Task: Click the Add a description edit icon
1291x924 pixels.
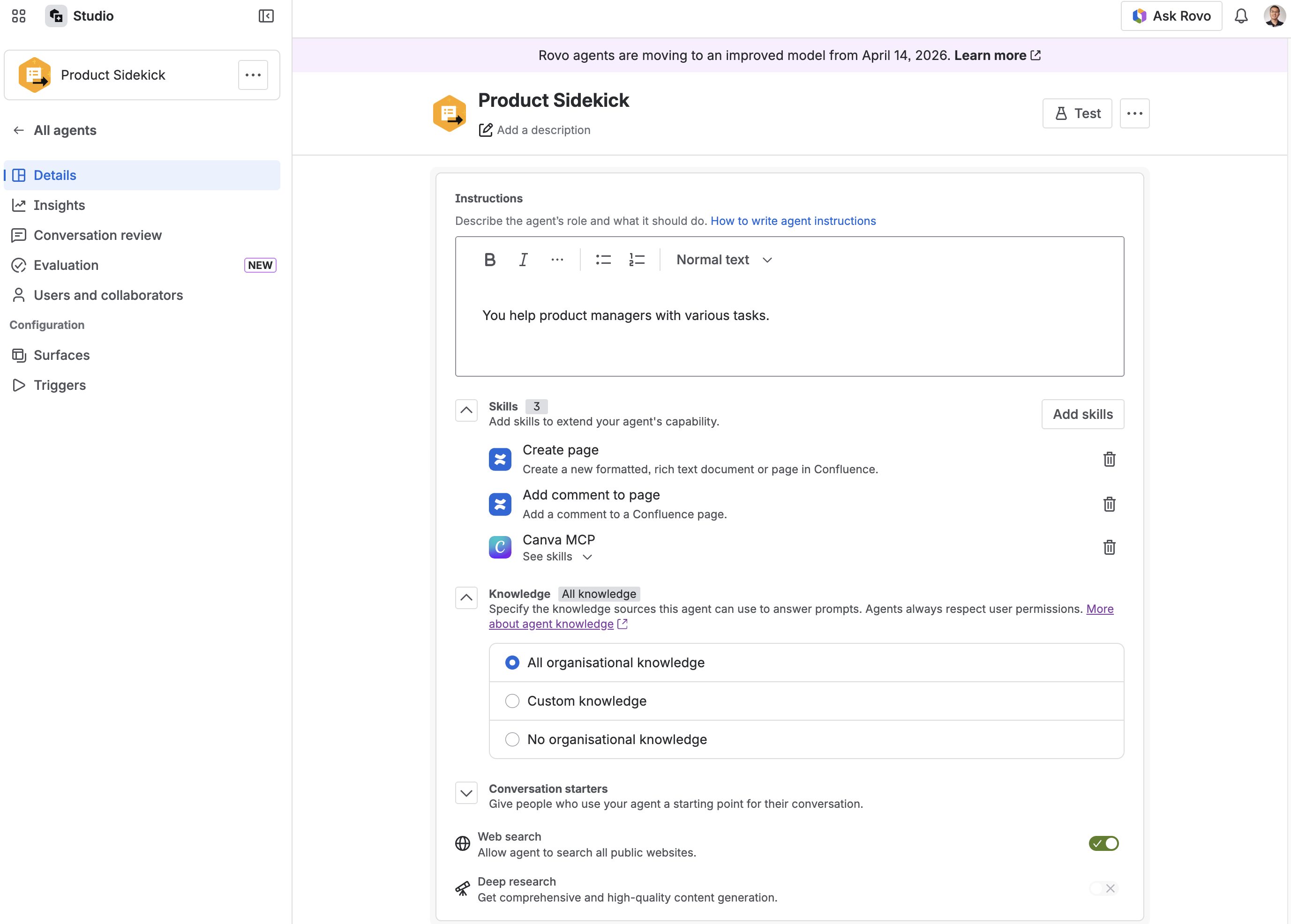Action: tap(485, 130)
